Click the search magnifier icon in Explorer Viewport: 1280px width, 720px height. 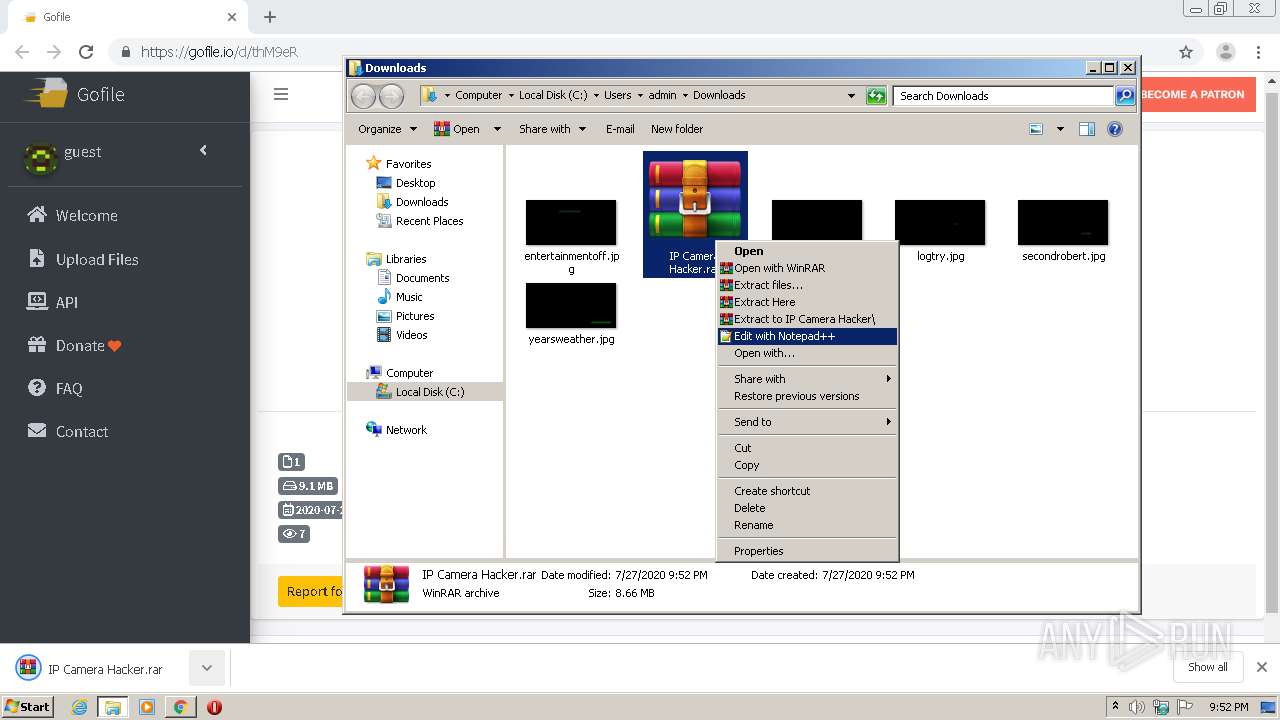(x=1125, y=96)
